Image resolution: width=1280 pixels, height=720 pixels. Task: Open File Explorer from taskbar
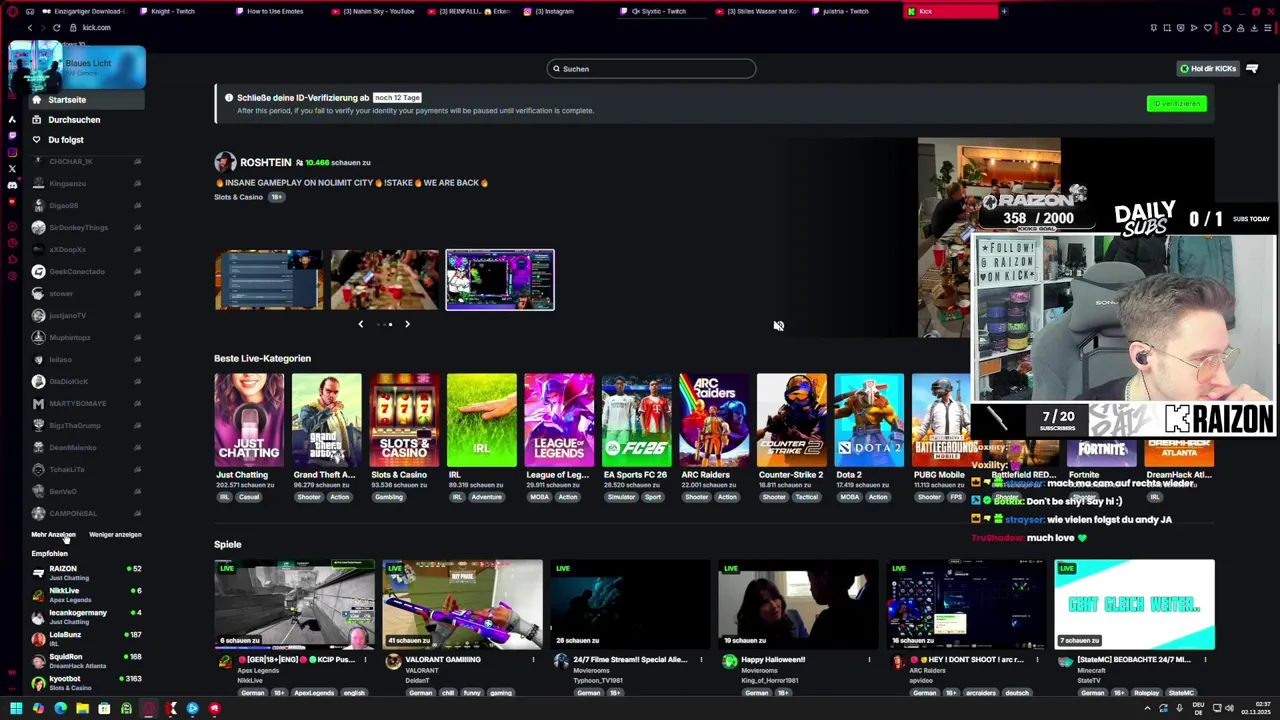(x=82, y=708)
